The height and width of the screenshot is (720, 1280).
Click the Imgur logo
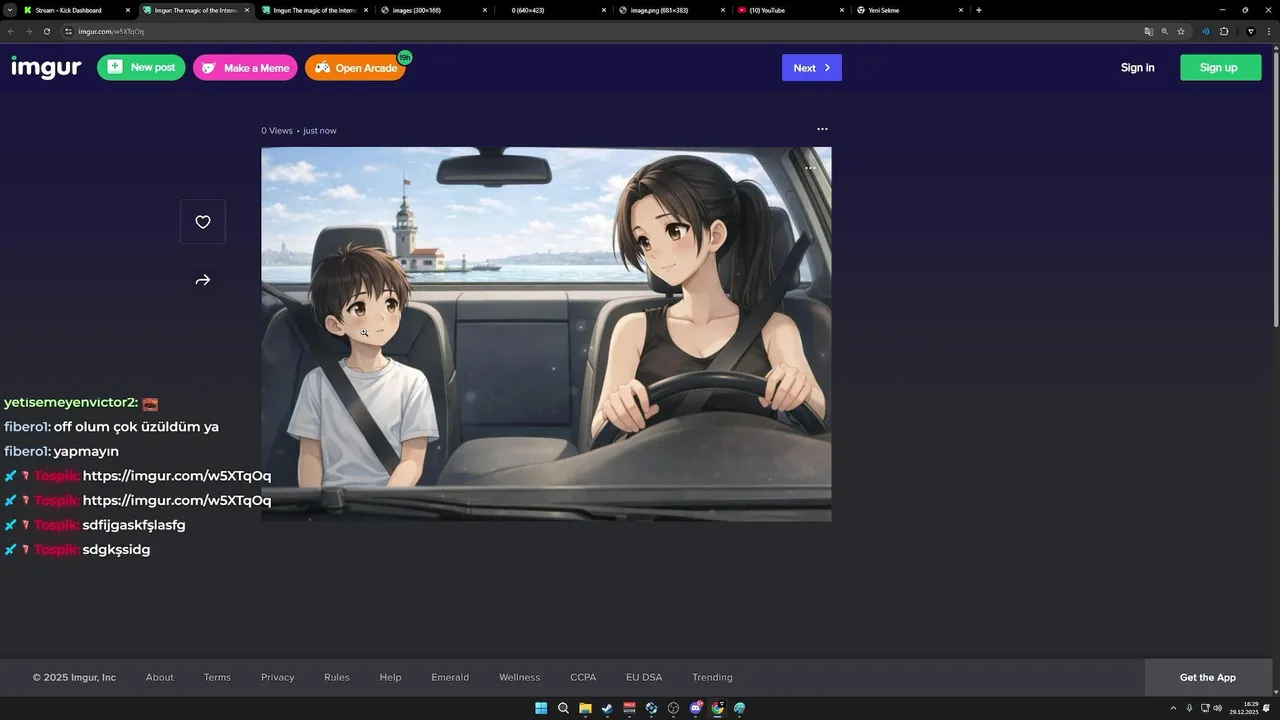click(x=46, y=67)
